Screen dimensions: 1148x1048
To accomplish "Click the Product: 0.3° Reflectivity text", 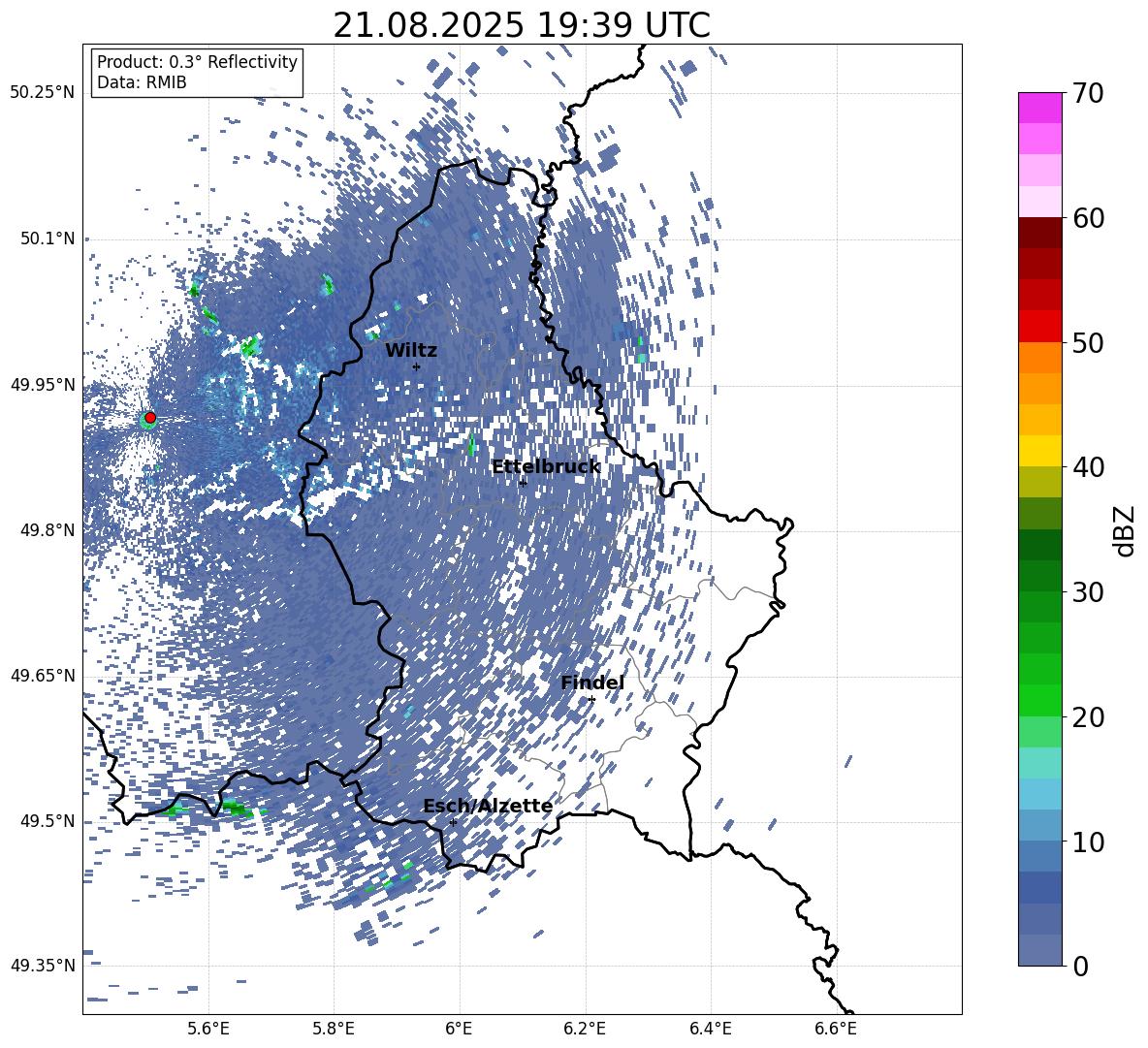I will (198, 62).
